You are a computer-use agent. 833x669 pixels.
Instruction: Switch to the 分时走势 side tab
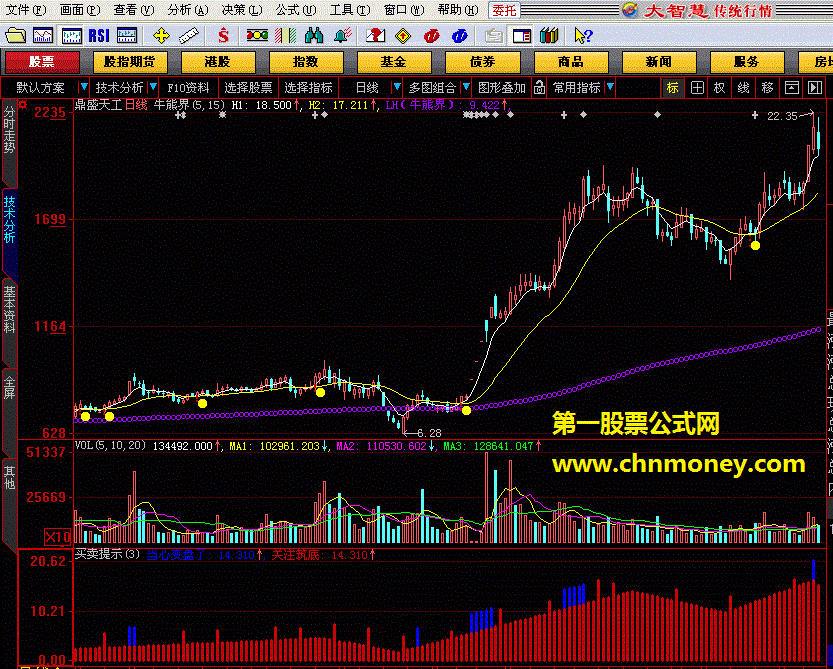10,131
